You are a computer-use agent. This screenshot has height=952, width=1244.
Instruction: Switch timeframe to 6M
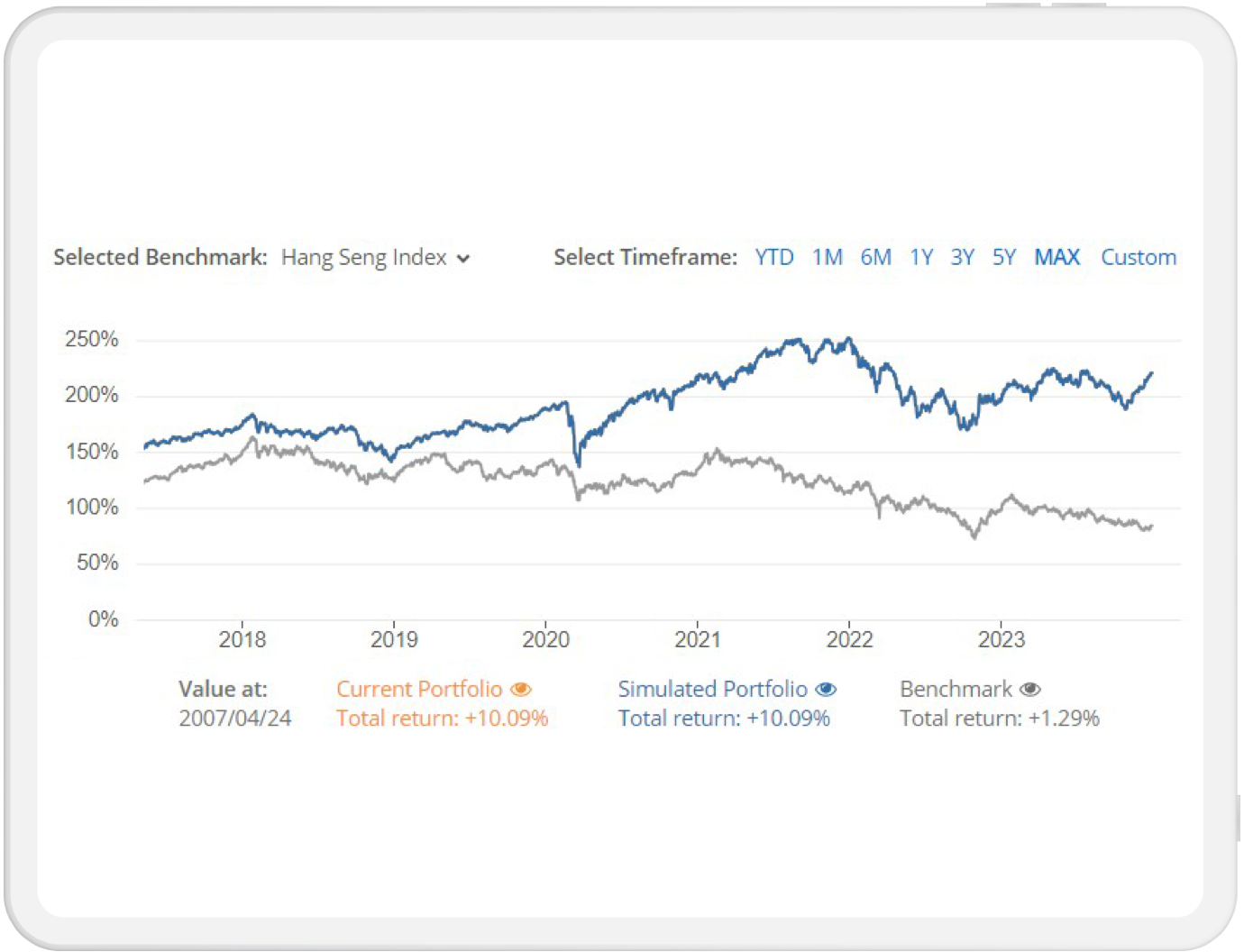pyautogui.click(x=875, y=257)
